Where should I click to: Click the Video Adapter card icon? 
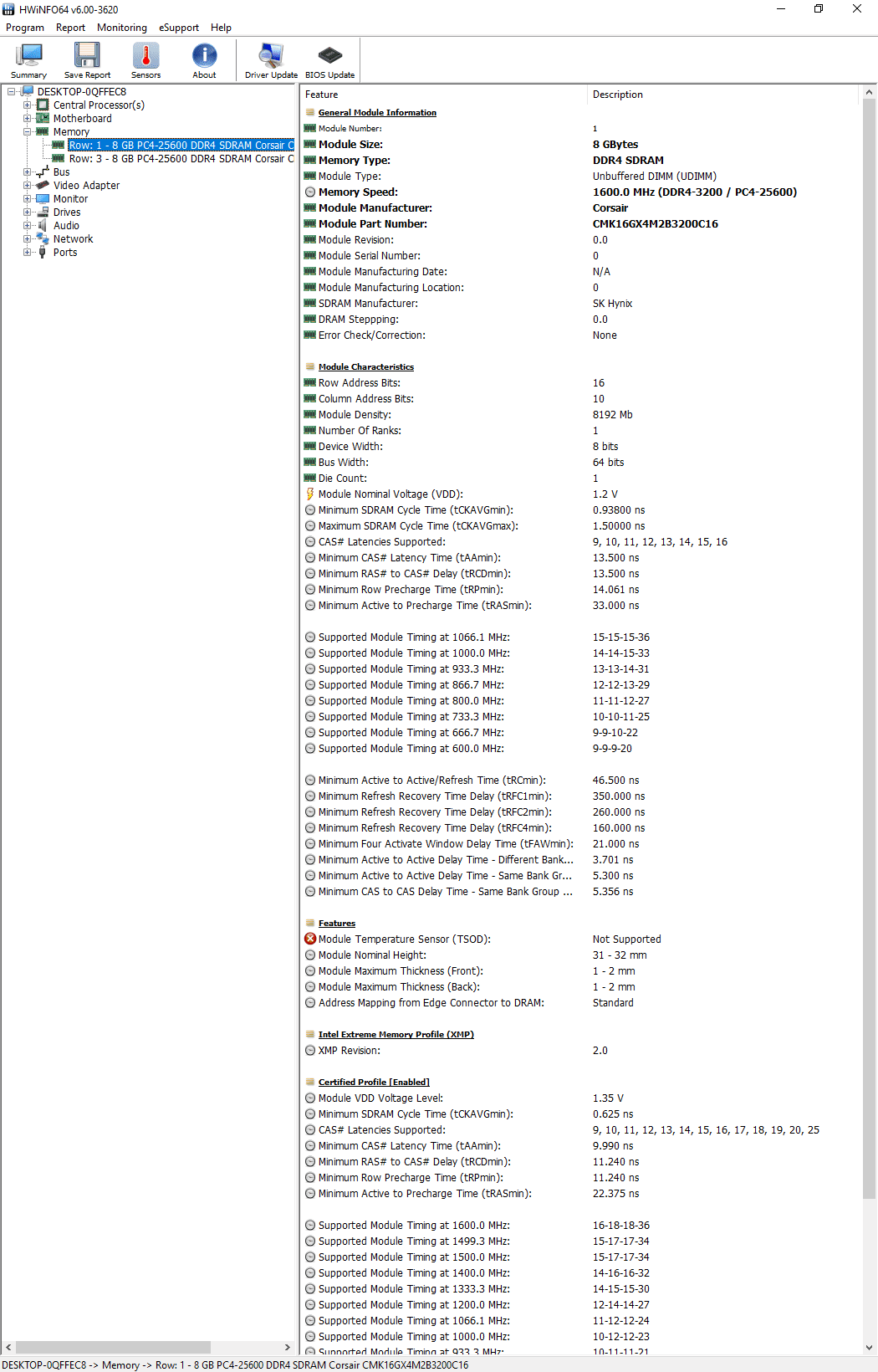(x=43, y=186)
